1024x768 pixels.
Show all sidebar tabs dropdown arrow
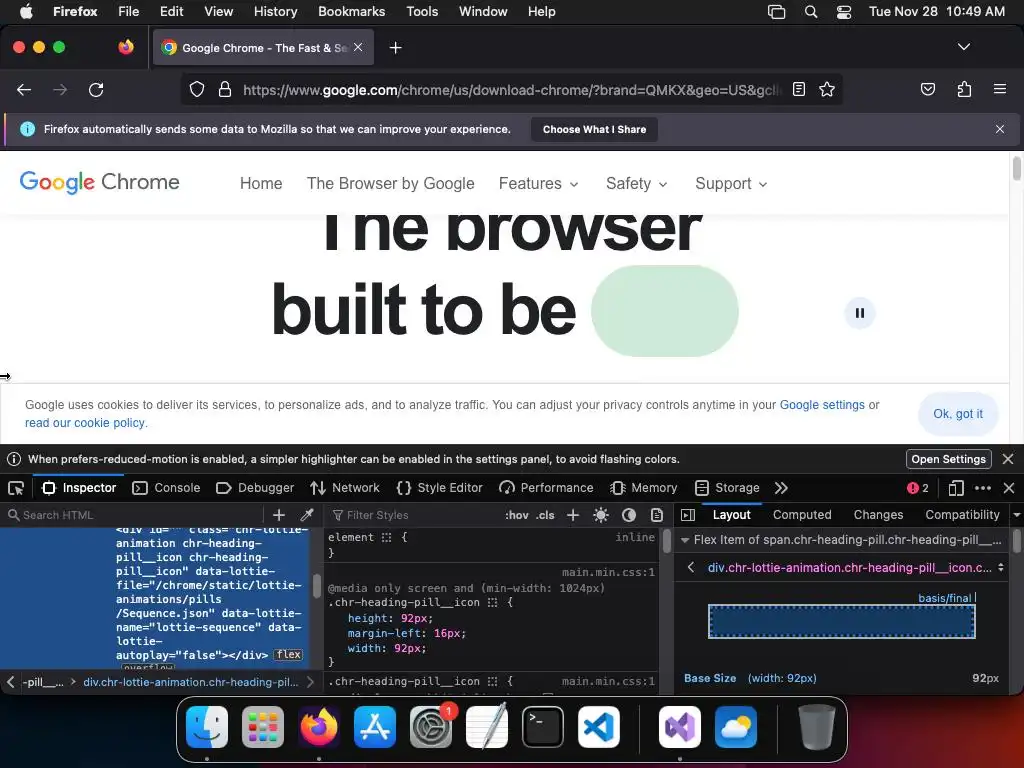pyautogui.click(x=1017, y=515)
